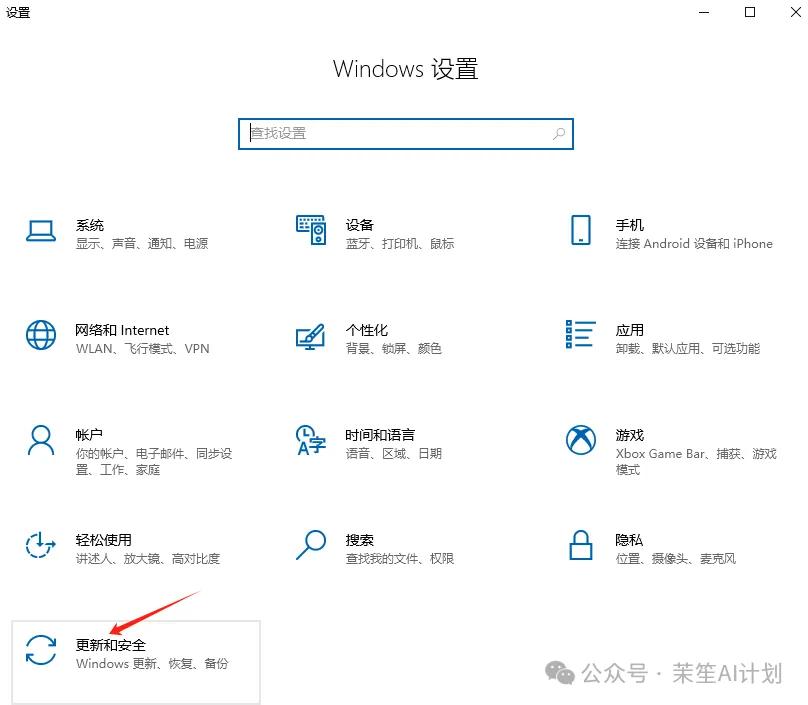Open the 个性化 paintbrush icon
808x705 pixels.
pos(310,337)
